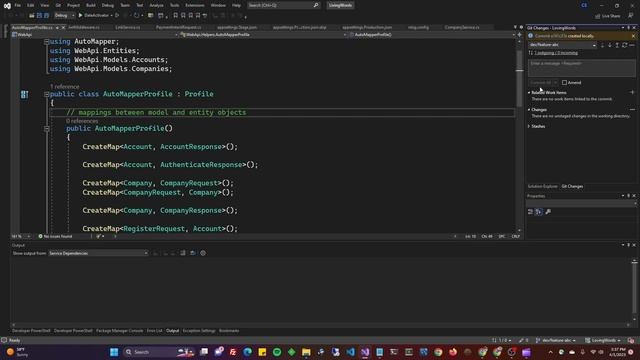Open the Git menu
This screenshot has width=640, height=360.
[58, 5]
